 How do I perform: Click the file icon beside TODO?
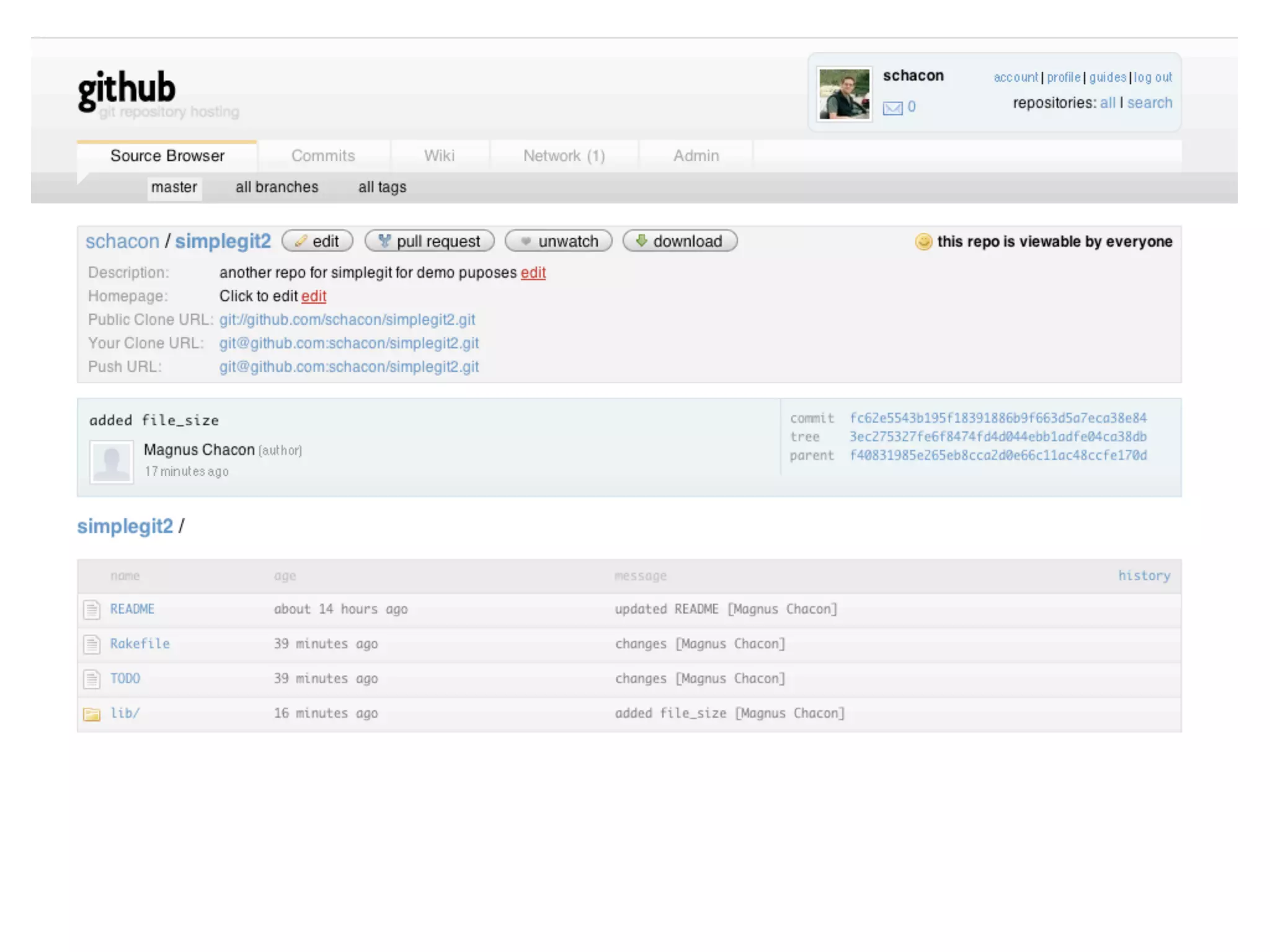point(92,679)
